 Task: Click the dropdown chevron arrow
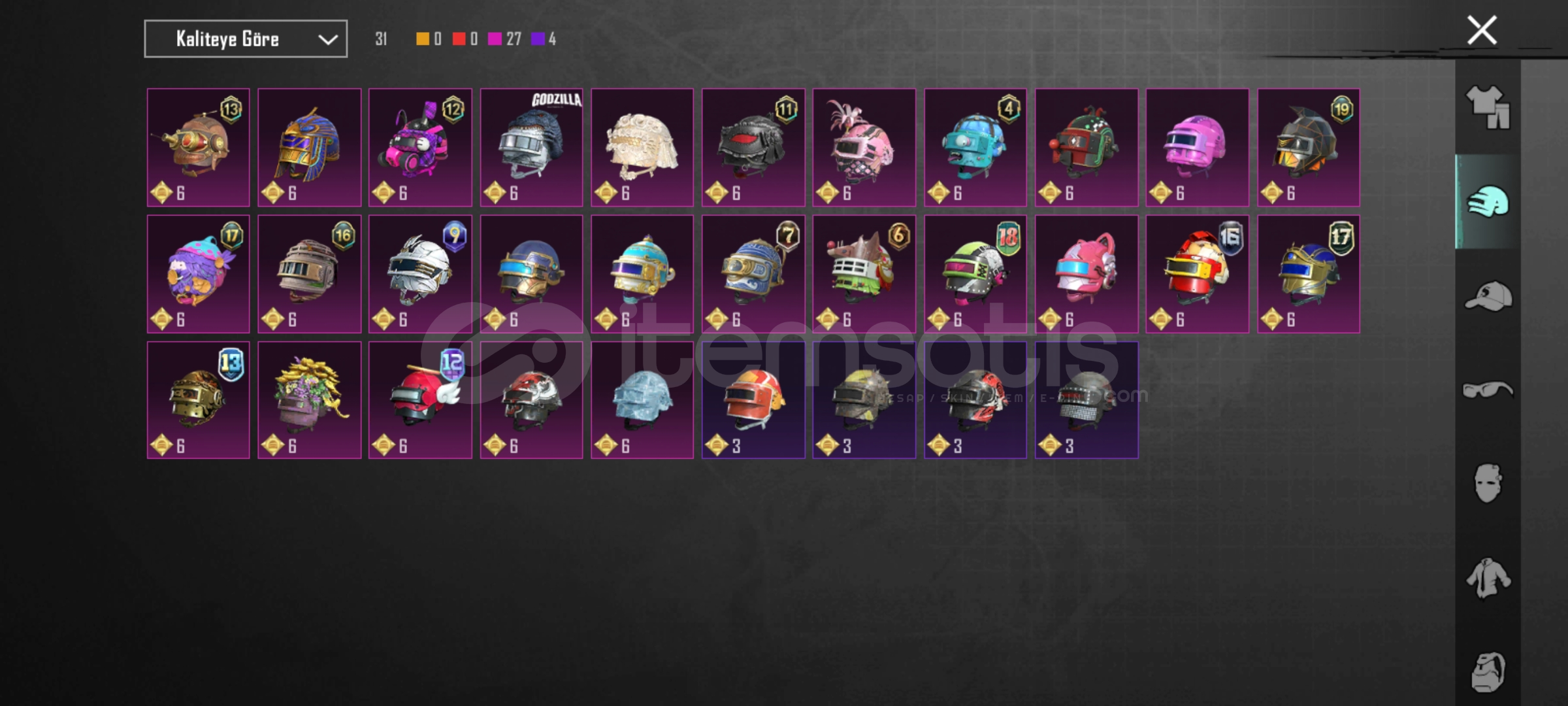pyautogui.click(x=327, y=40)
